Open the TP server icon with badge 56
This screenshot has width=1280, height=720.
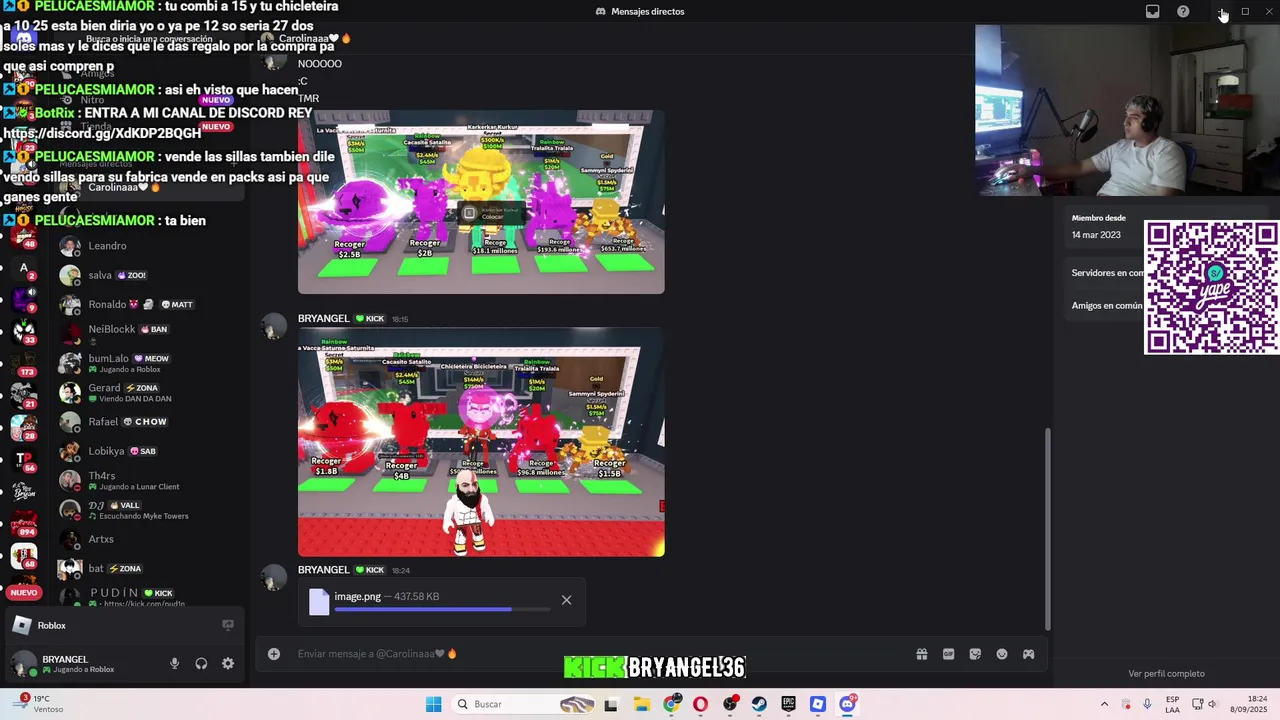coord(24,459)
